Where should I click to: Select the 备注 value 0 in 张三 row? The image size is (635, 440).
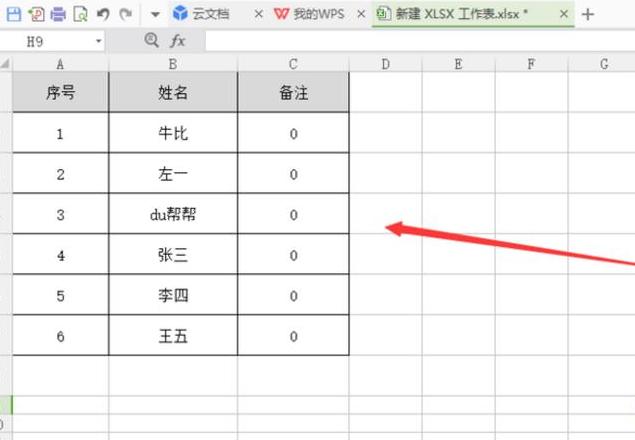click(293, 254)
